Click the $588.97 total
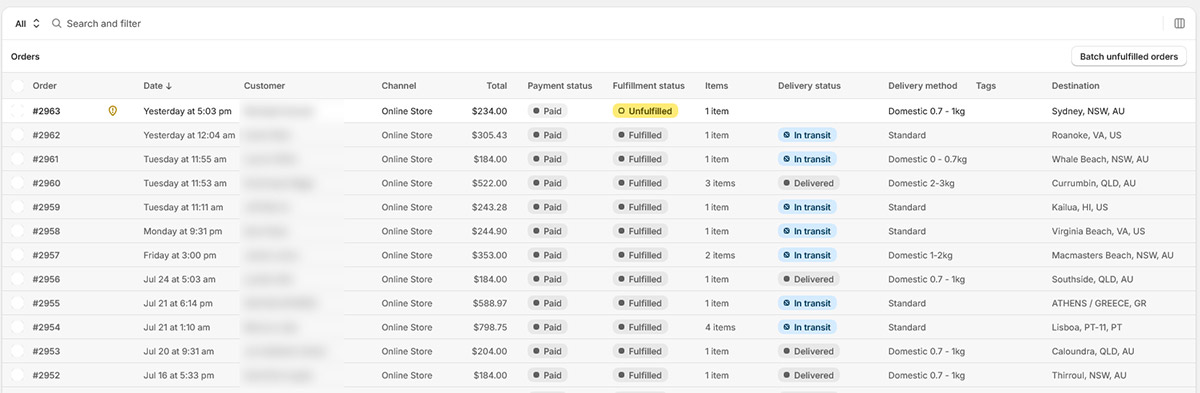The width and height of the screenshot is (1200, 393). (489, 303)
